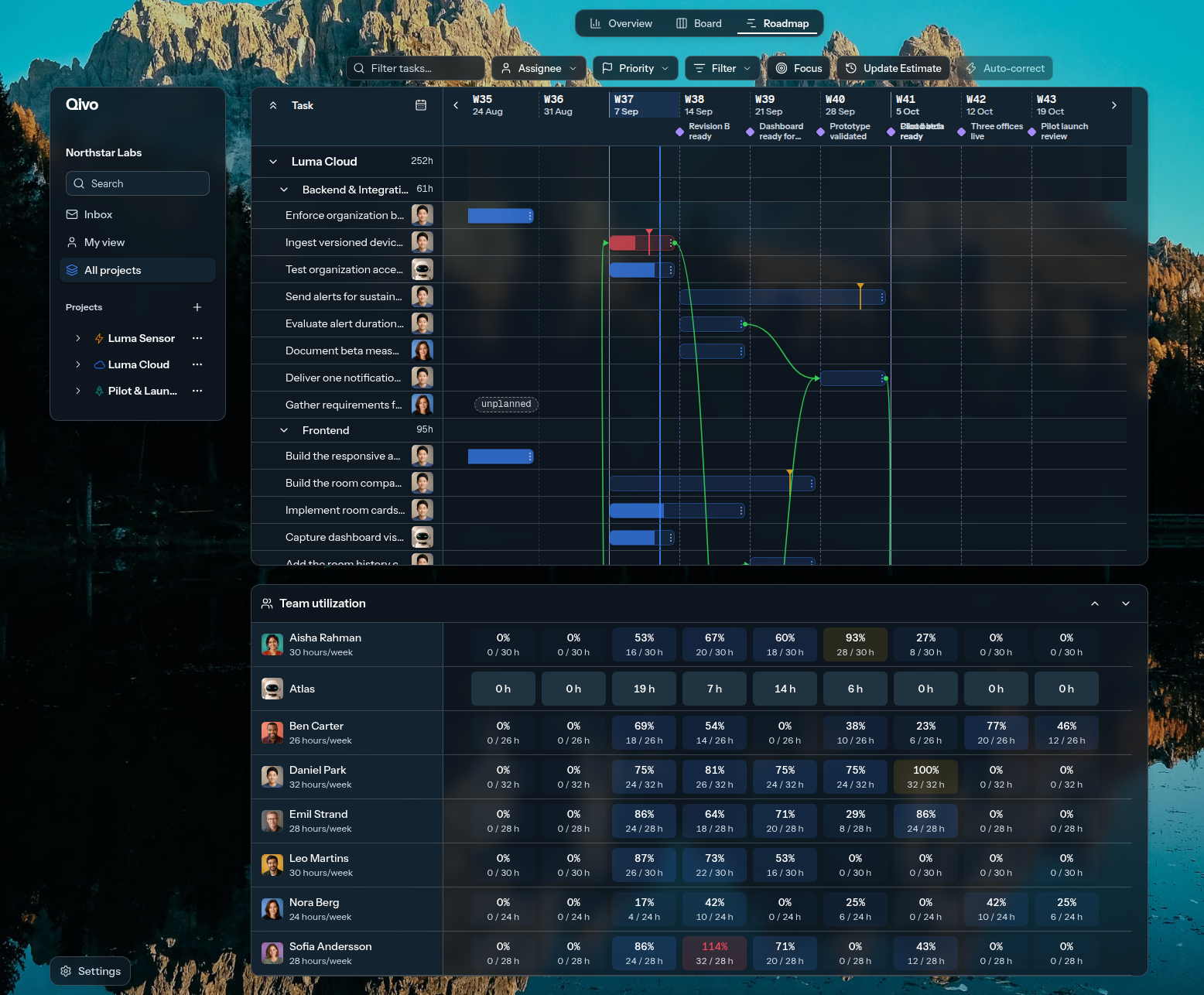Go to previous weeks in timeline
The height and width of the screenshot is (995, 1204).
(456, 105)
